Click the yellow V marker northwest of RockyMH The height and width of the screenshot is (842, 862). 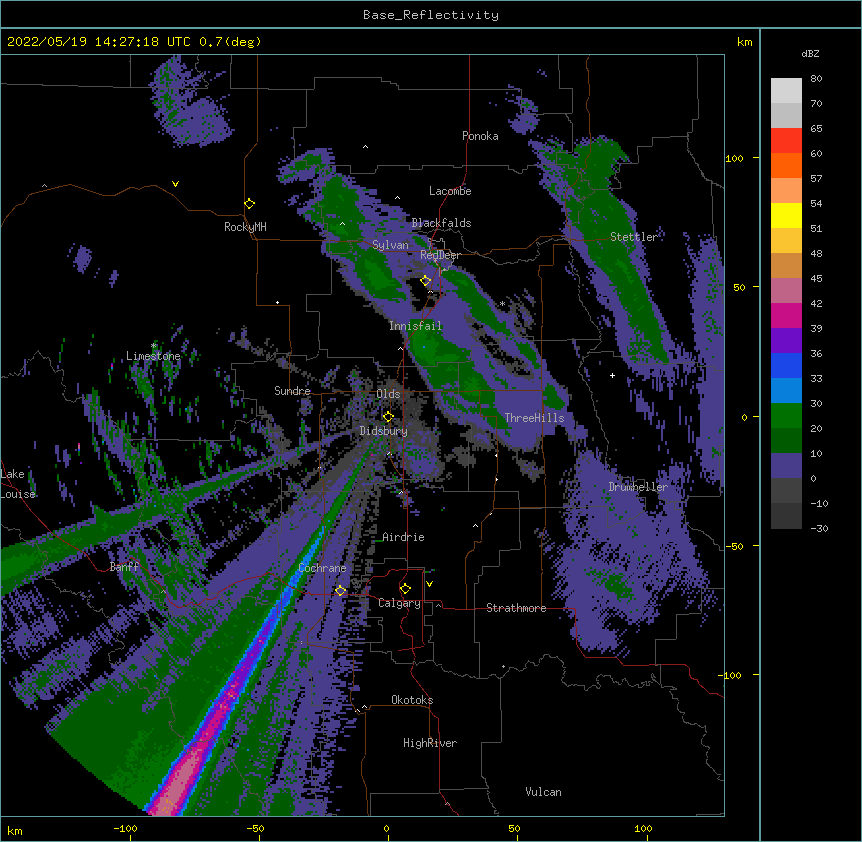[175, 184]
